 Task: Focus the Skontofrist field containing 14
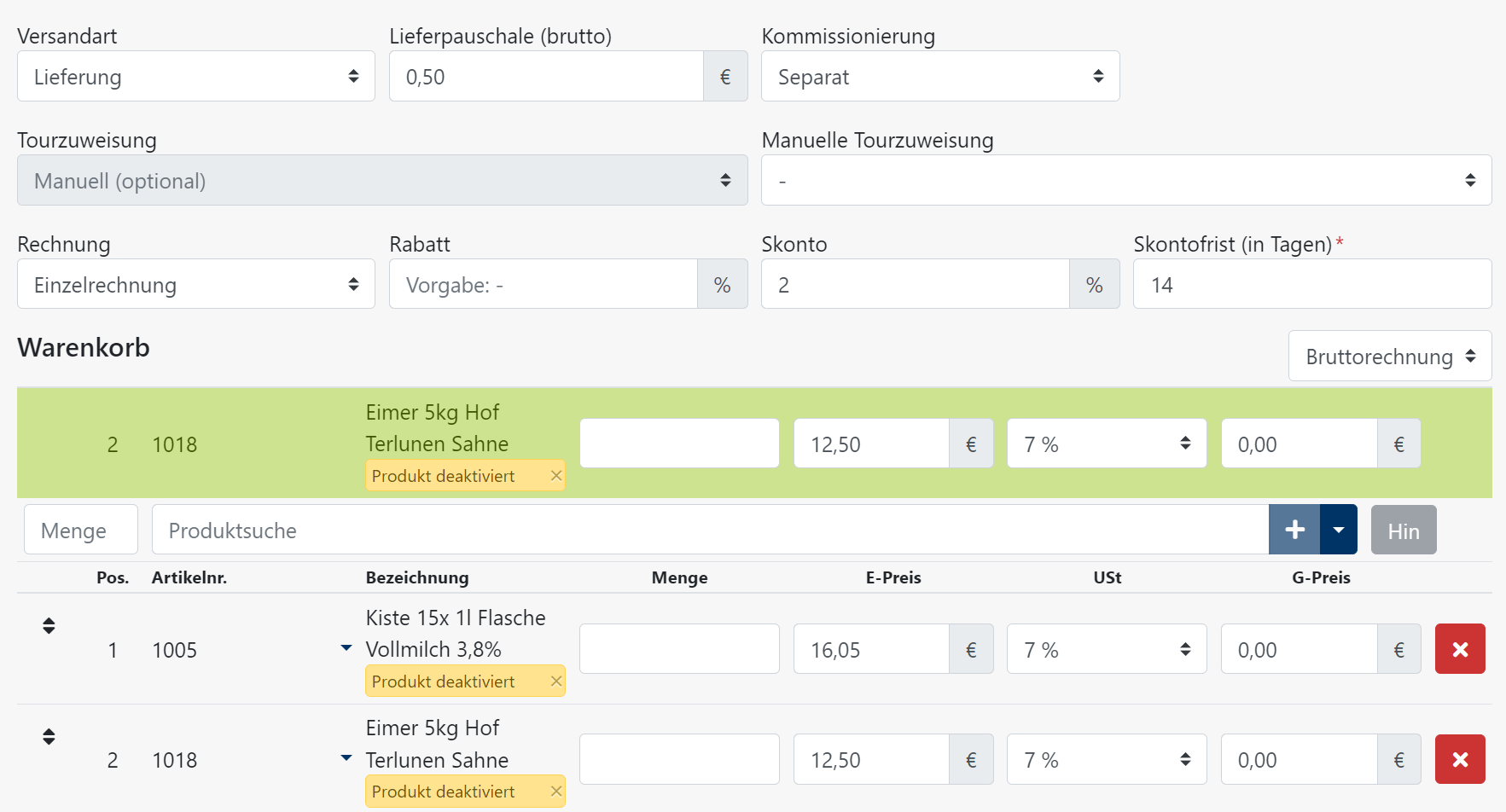pos(1312,284)
